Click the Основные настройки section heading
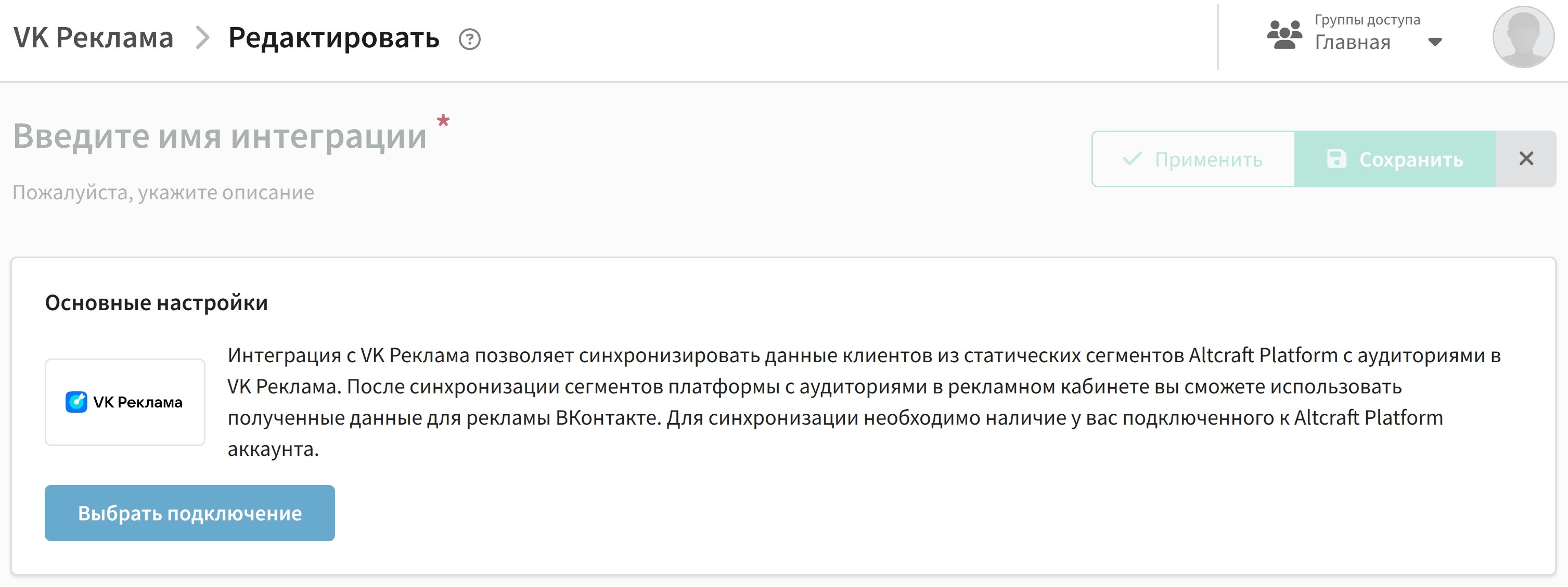This screenshot has height=587, width=1568. (x=157, y=303)
